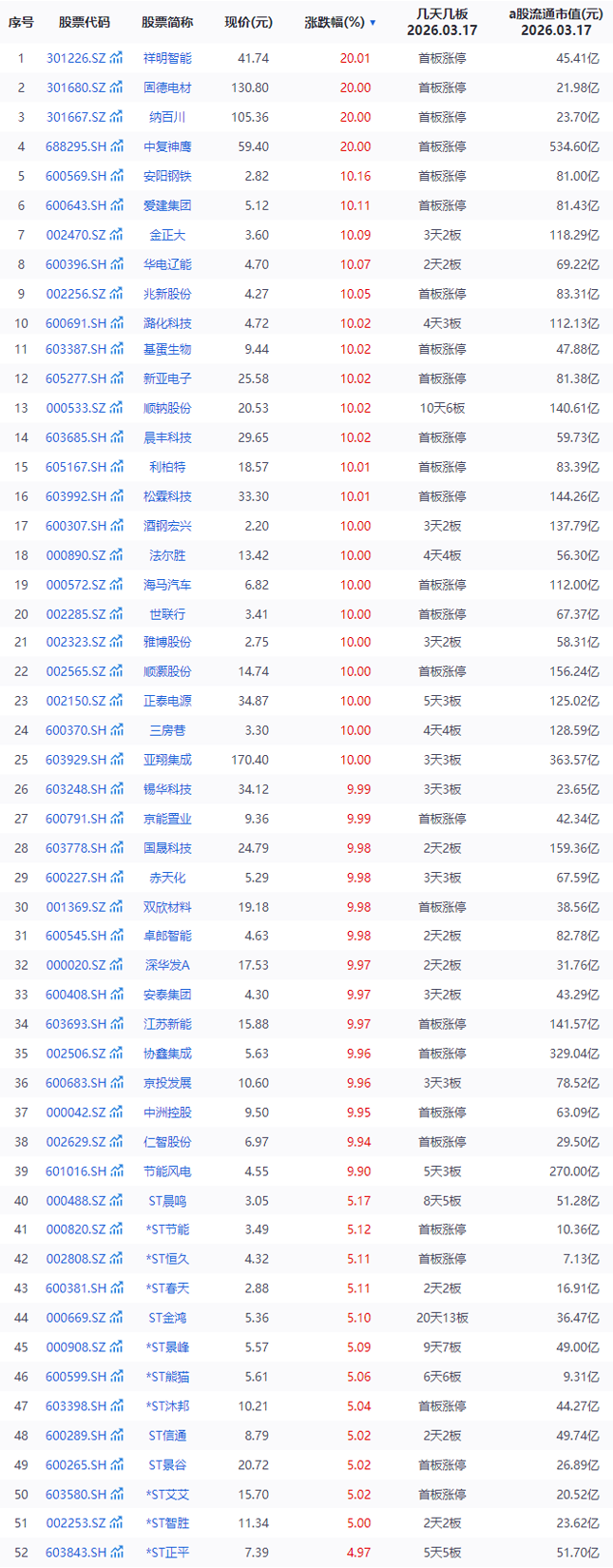Open chart icon beside 688295.SH
This screenshot has height=1568, width=613.
116,146
